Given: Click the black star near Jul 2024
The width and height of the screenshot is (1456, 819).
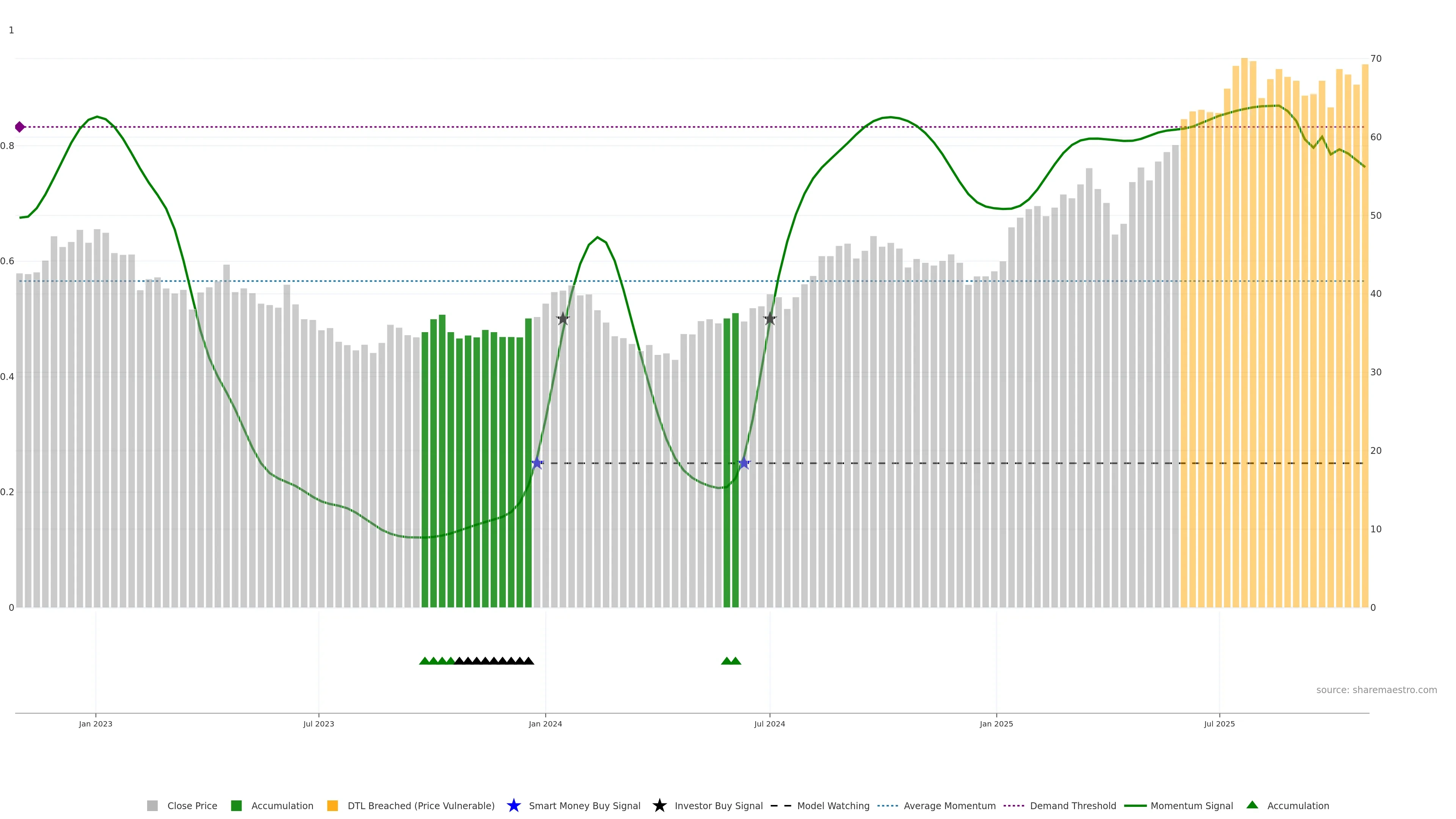Looking at the screenshot, I should click(770, 319).
